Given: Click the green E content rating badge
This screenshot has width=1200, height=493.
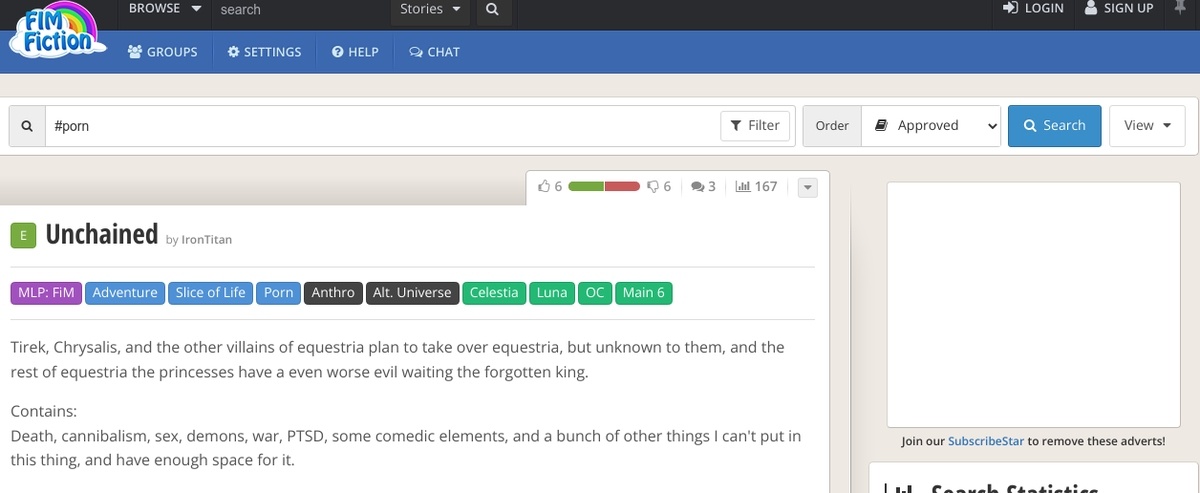Looking at the screenshot, I should [23, 236].
